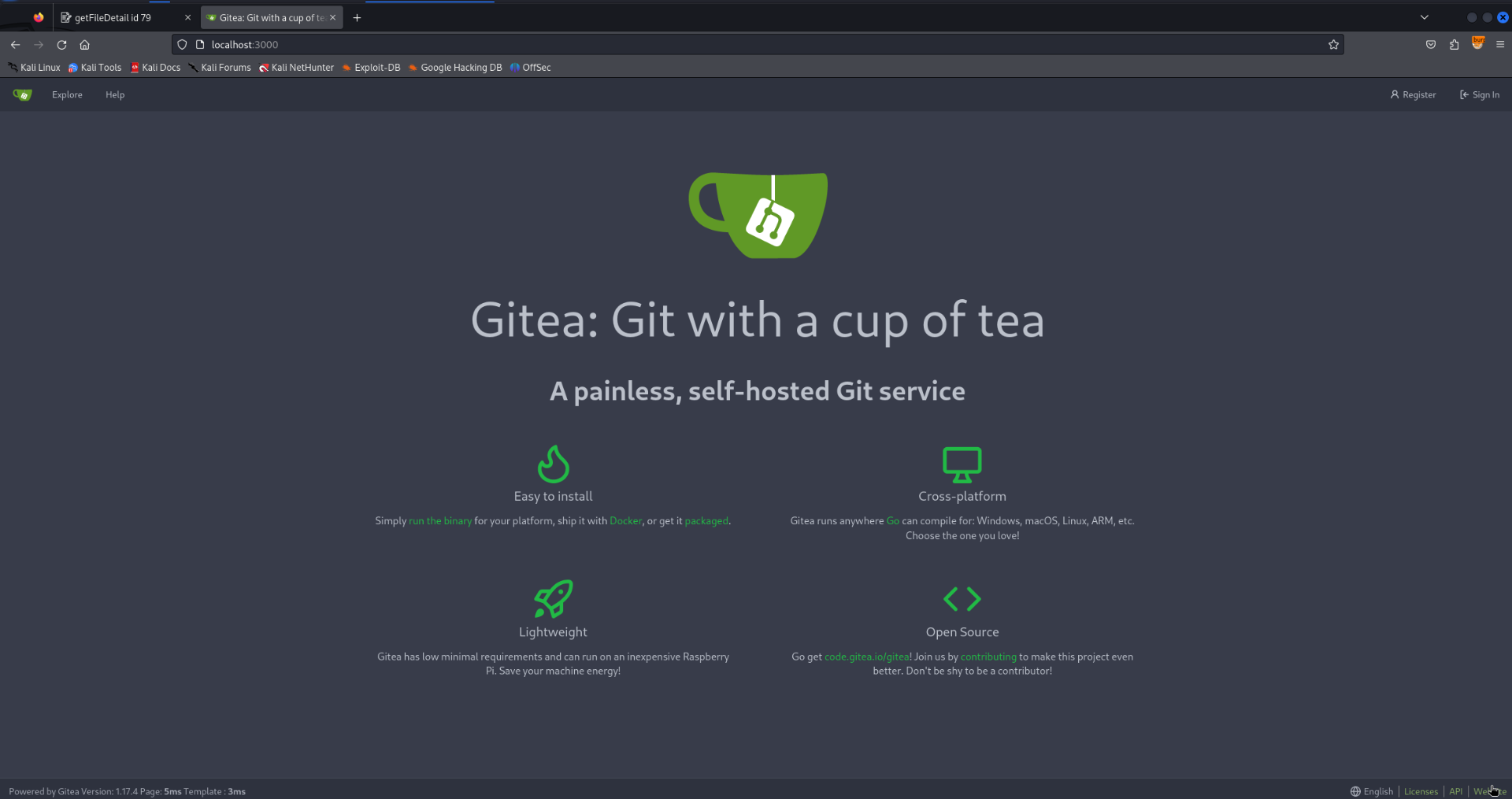Click the localhost:3000 address bar
Viewport: 1512px width, 799px height.
(756, 45)
